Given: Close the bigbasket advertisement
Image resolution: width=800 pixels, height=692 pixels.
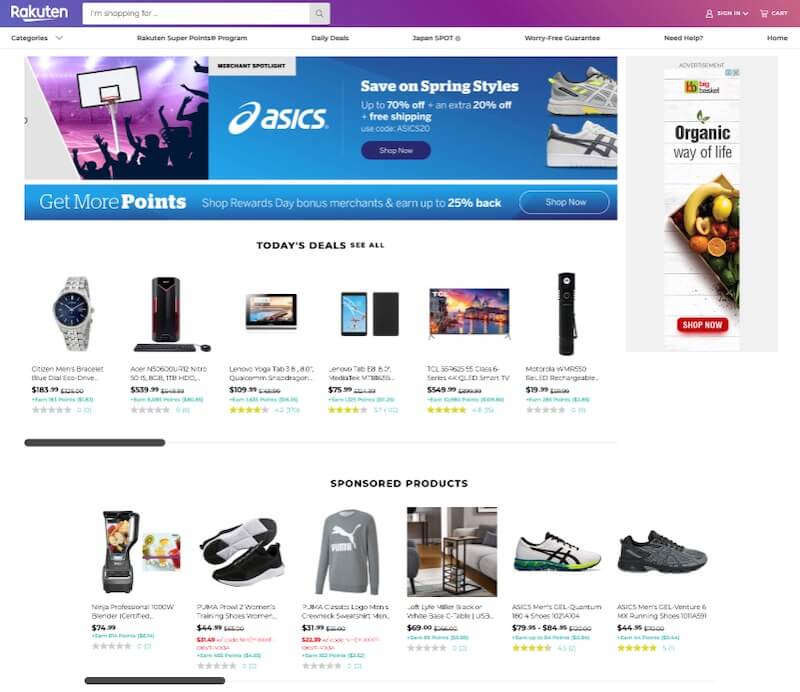Looking at the screenshot, I should point(736,72).
